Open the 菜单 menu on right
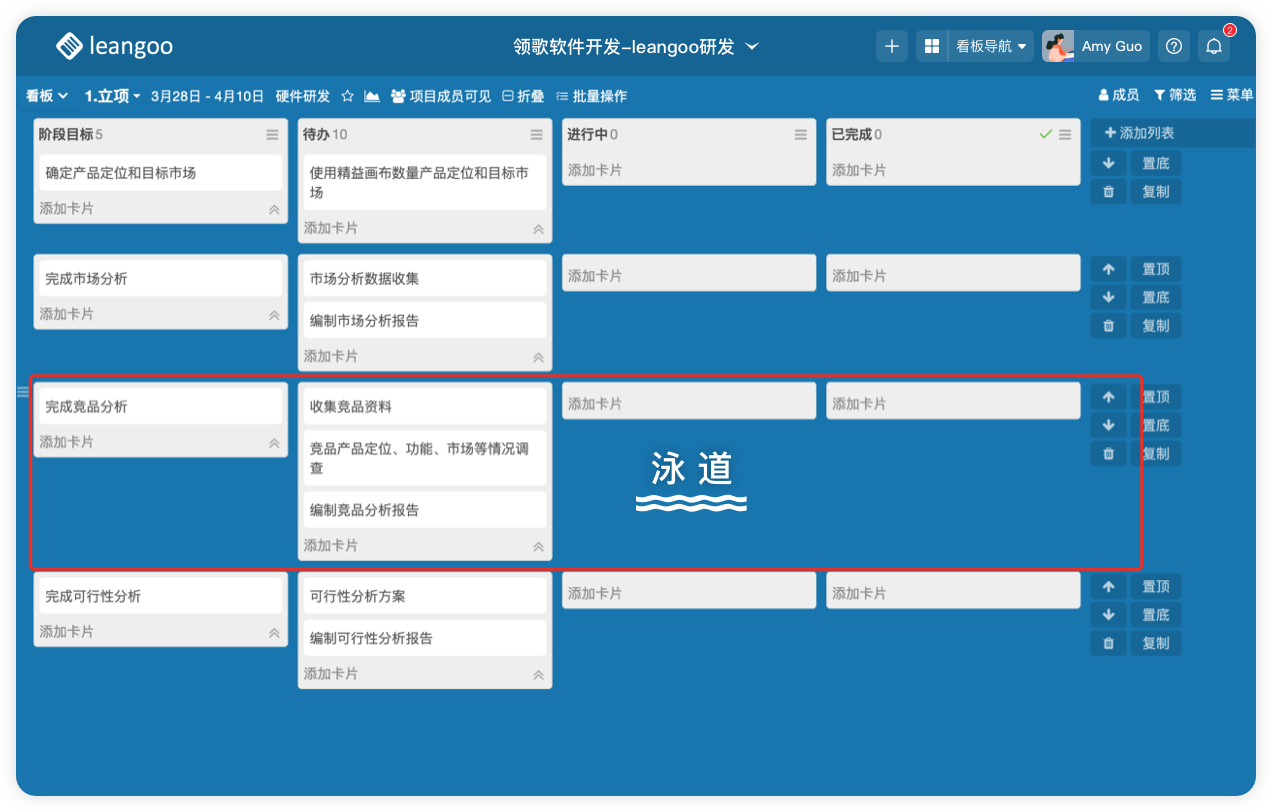1272x812 pixels. [x=1231, y=95]
